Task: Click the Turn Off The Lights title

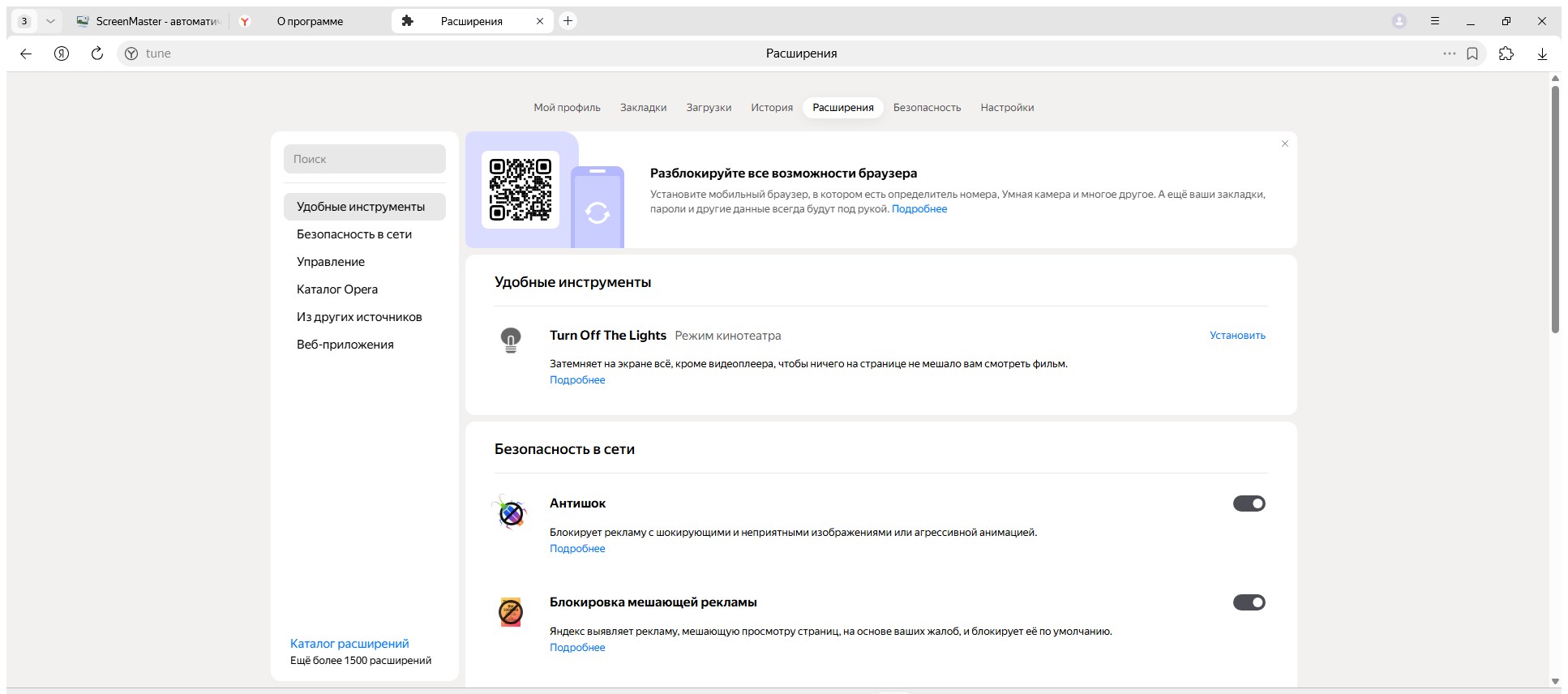Action: tap(608, 336)
